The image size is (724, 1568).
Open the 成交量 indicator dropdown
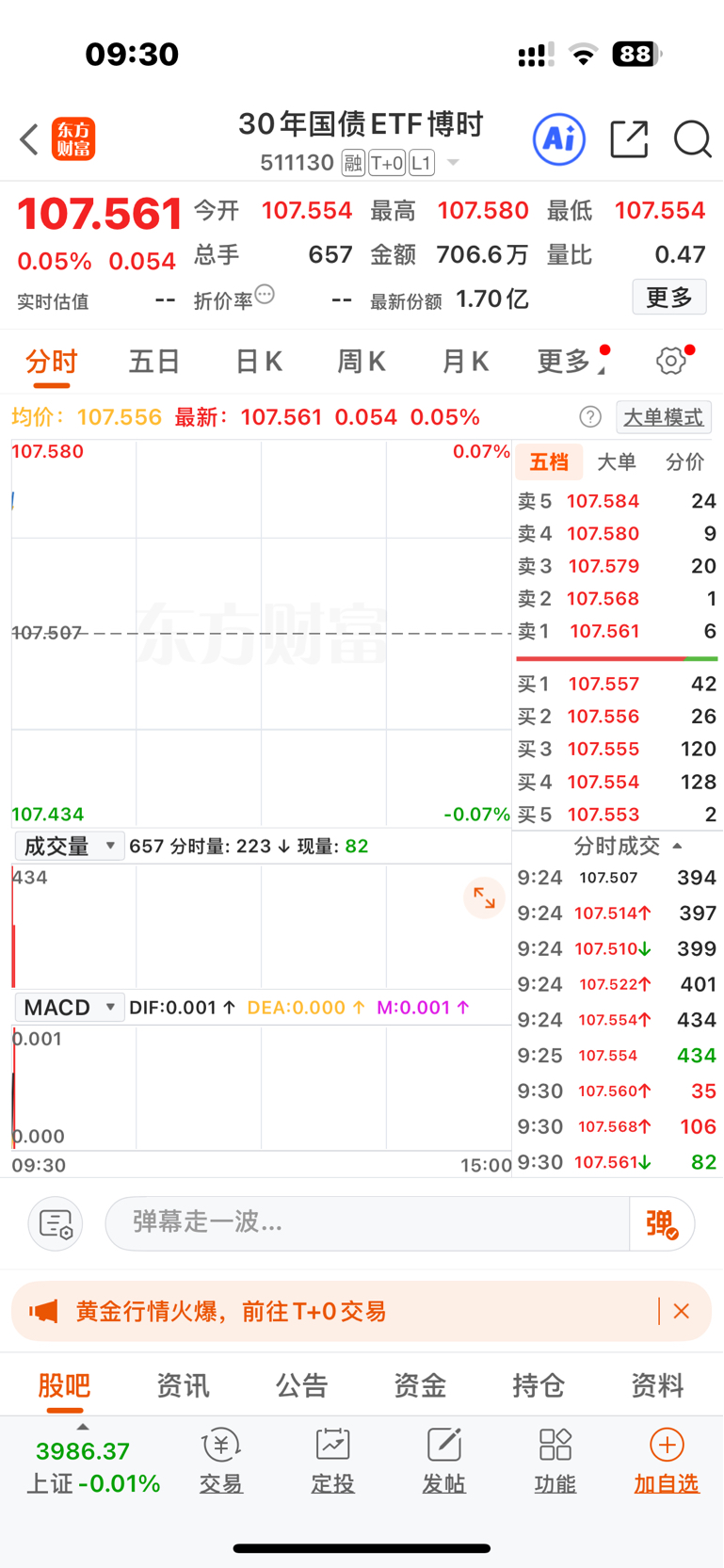(x=69, y=846)
